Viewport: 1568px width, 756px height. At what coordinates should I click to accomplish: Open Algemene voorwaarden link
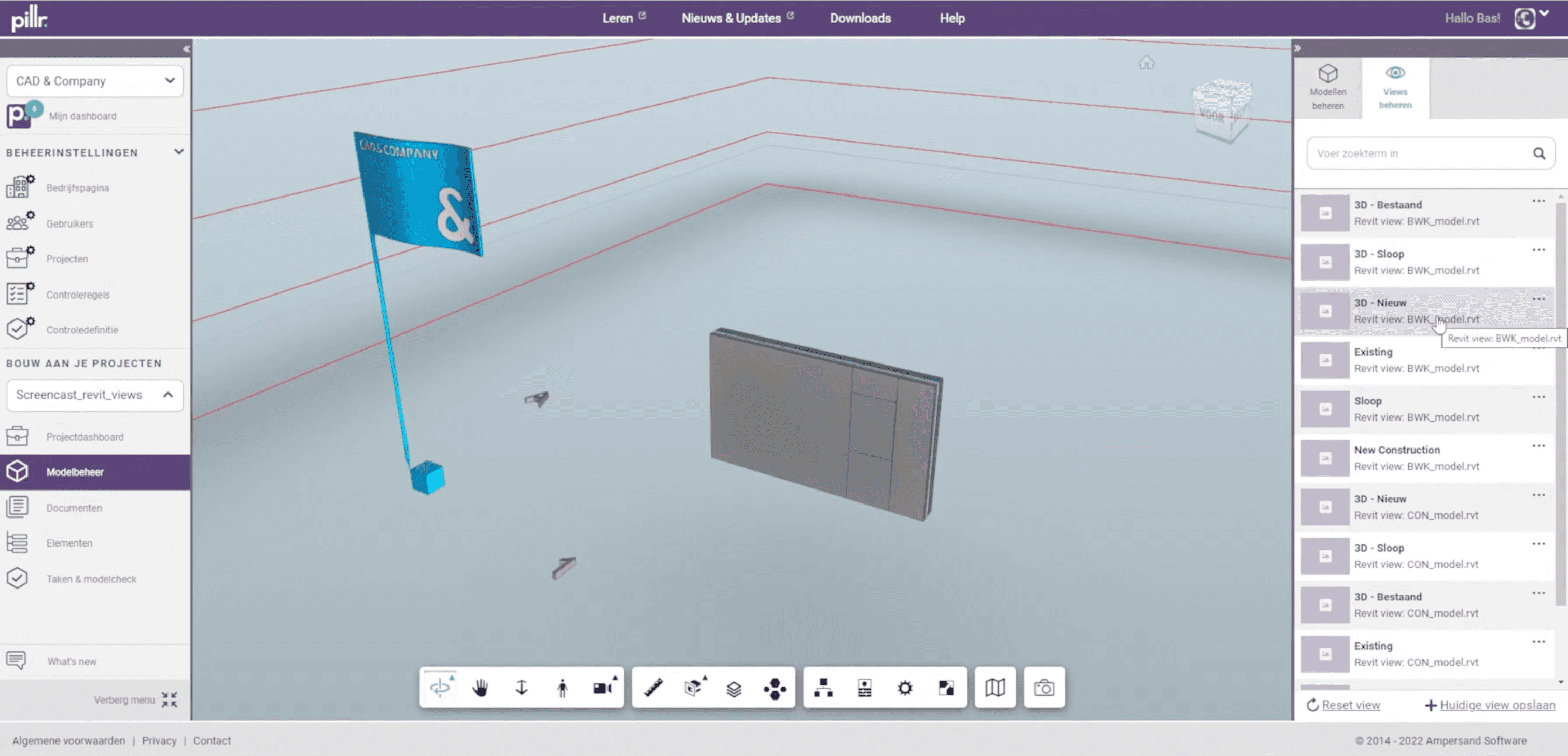point(69,741)
